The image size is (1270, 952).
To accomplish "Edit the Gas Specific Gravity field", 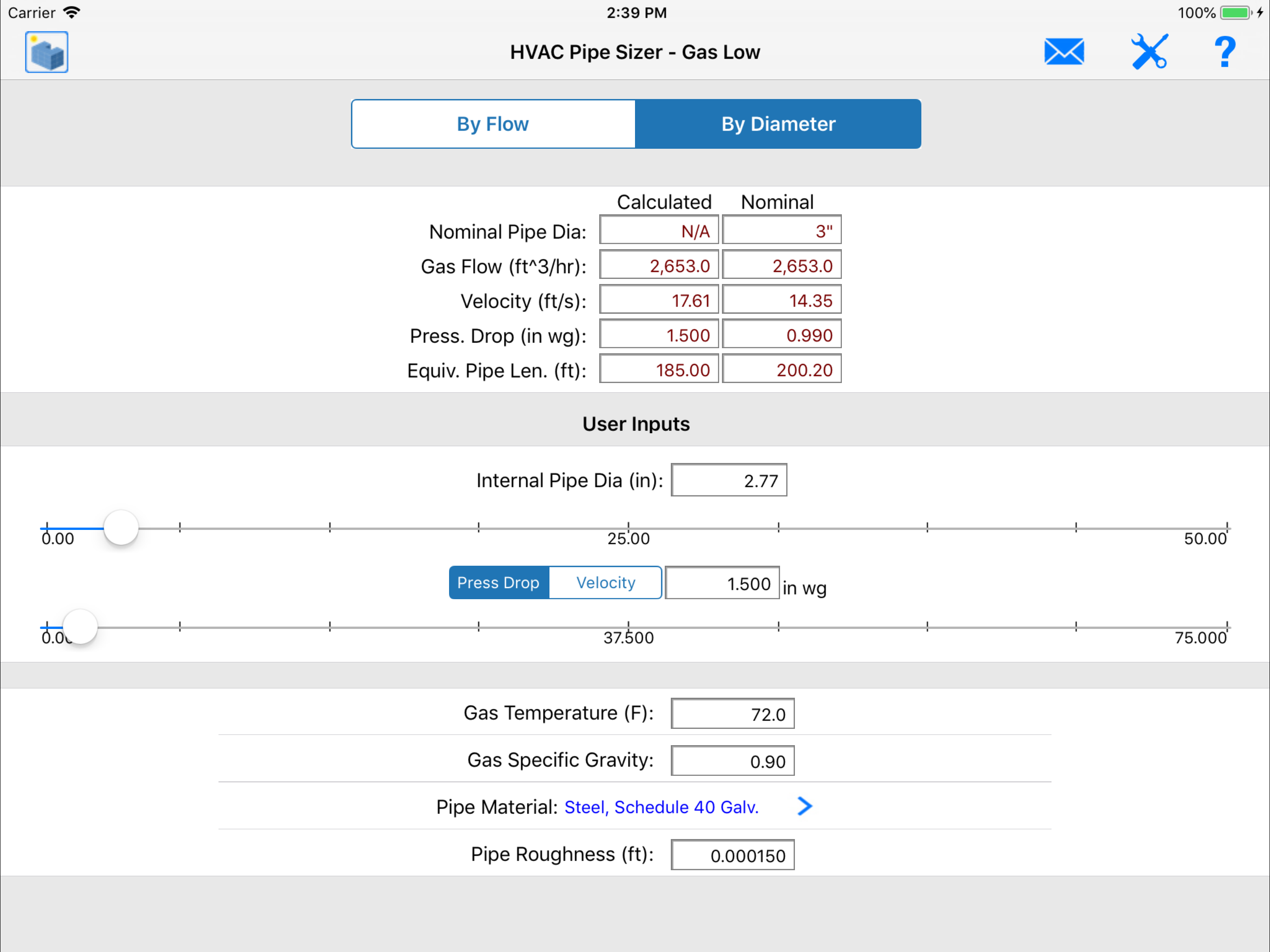I will coord(732,761).
